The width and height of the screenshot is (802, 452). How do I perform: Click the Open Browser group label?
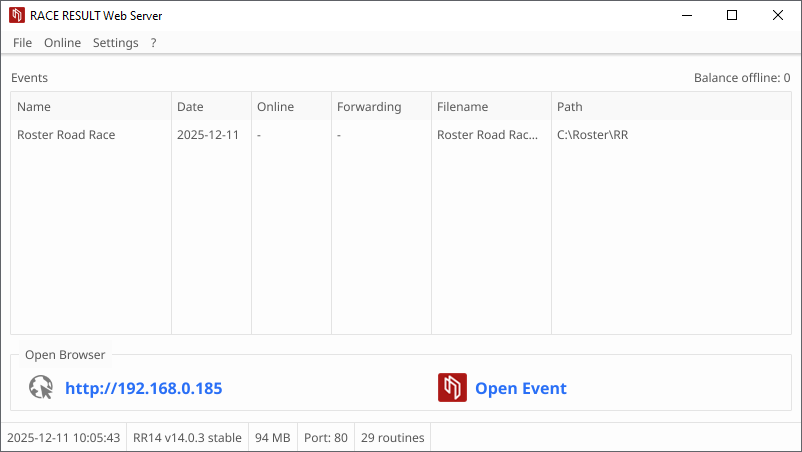[x=65, y=355]
